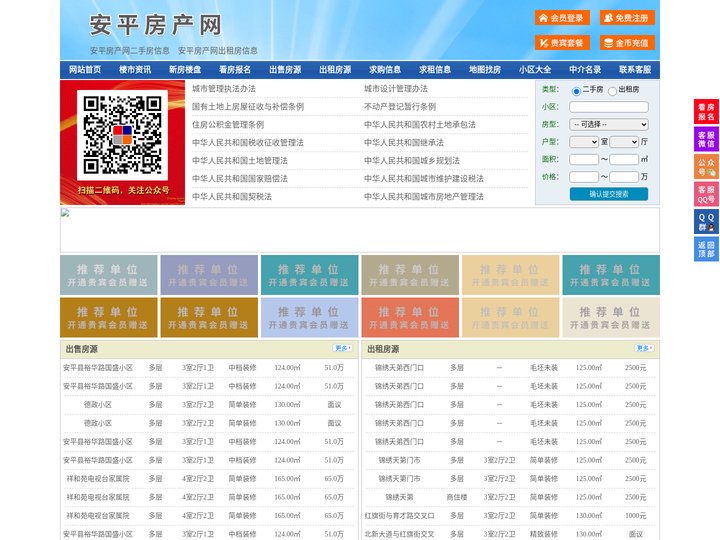
Task: Open the 安平房产网出租房信息 header link
Action: point(218,51)
